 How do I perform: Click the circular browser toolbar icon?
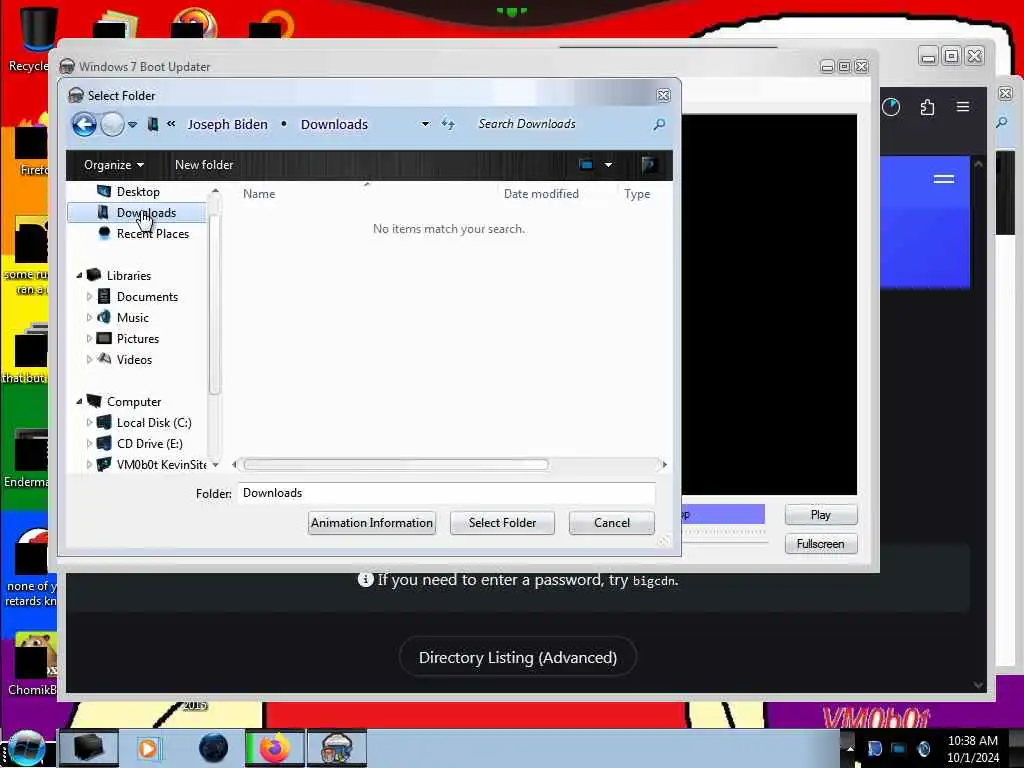[x=891, y=107]
